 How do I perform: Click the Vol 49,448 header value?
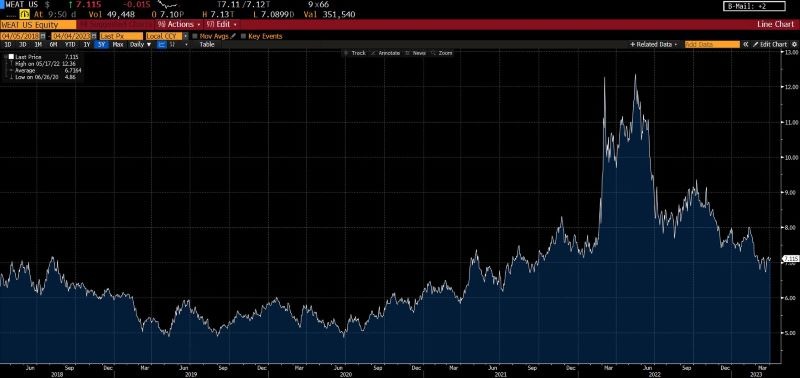coord(112,14)
